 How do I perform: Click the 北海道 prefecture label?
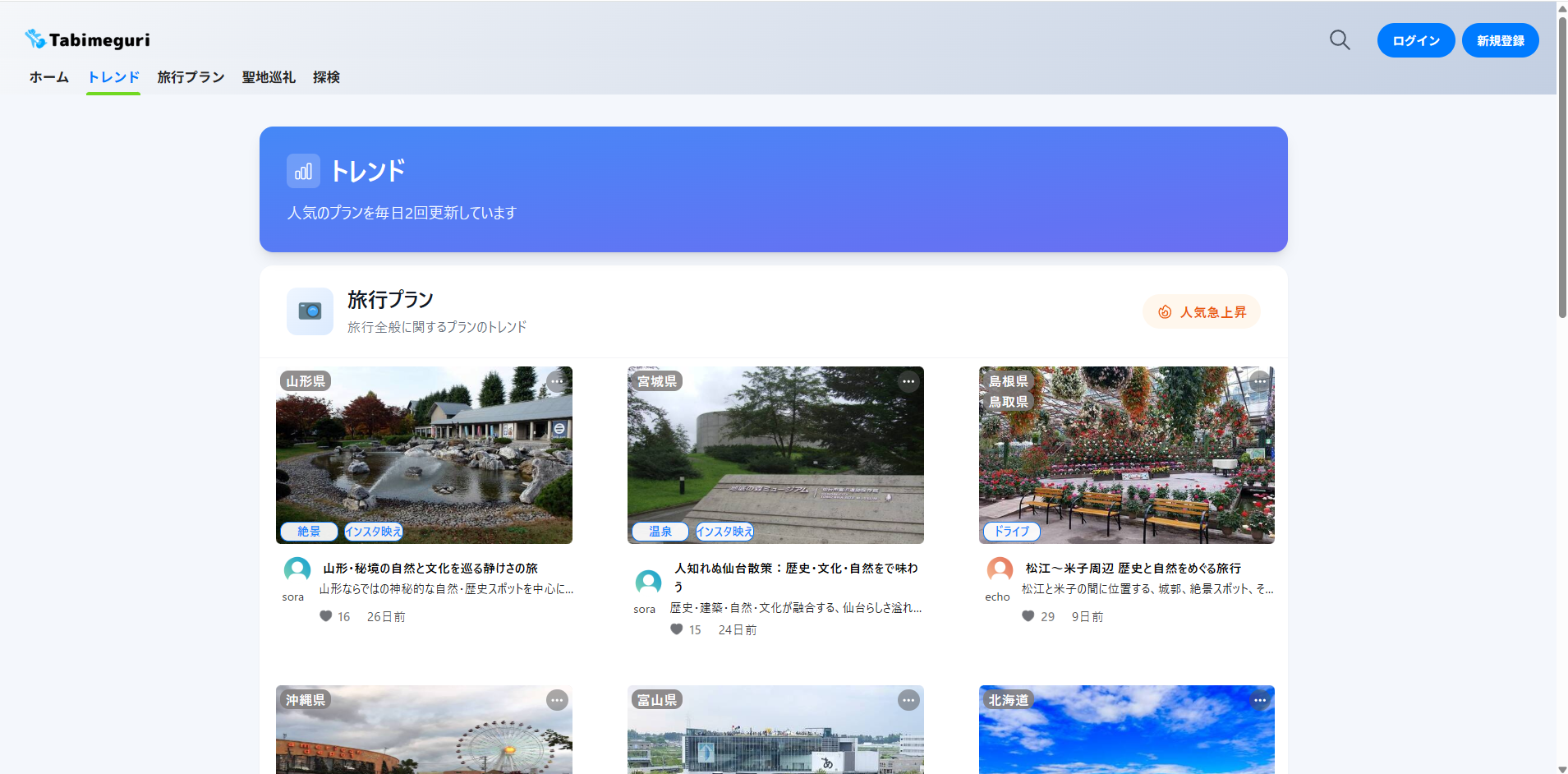click(x=1009, y=700)
